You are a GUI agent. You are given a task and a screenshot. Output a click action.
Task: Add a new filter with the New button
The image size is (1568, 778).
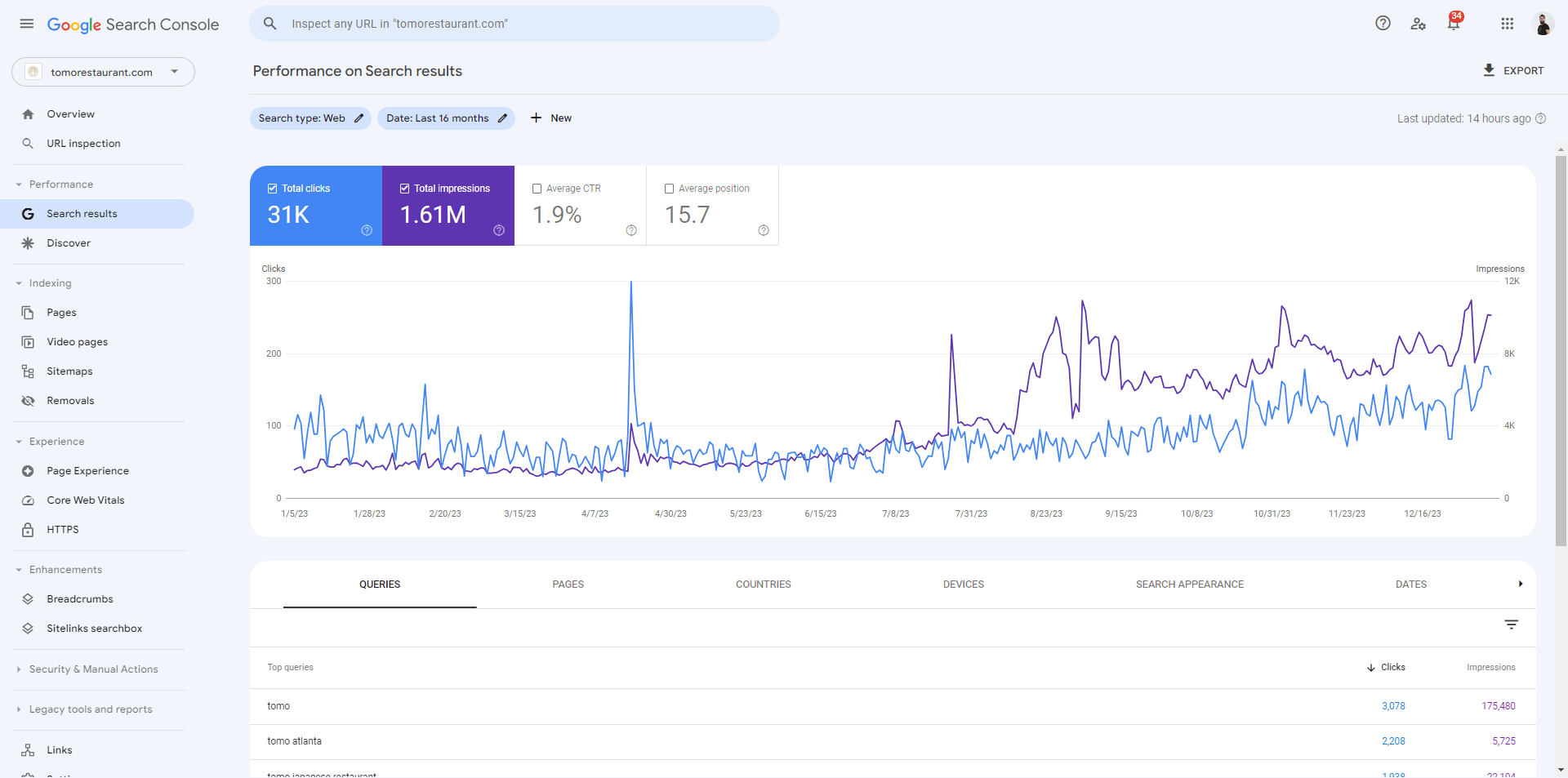click(551, 118)
